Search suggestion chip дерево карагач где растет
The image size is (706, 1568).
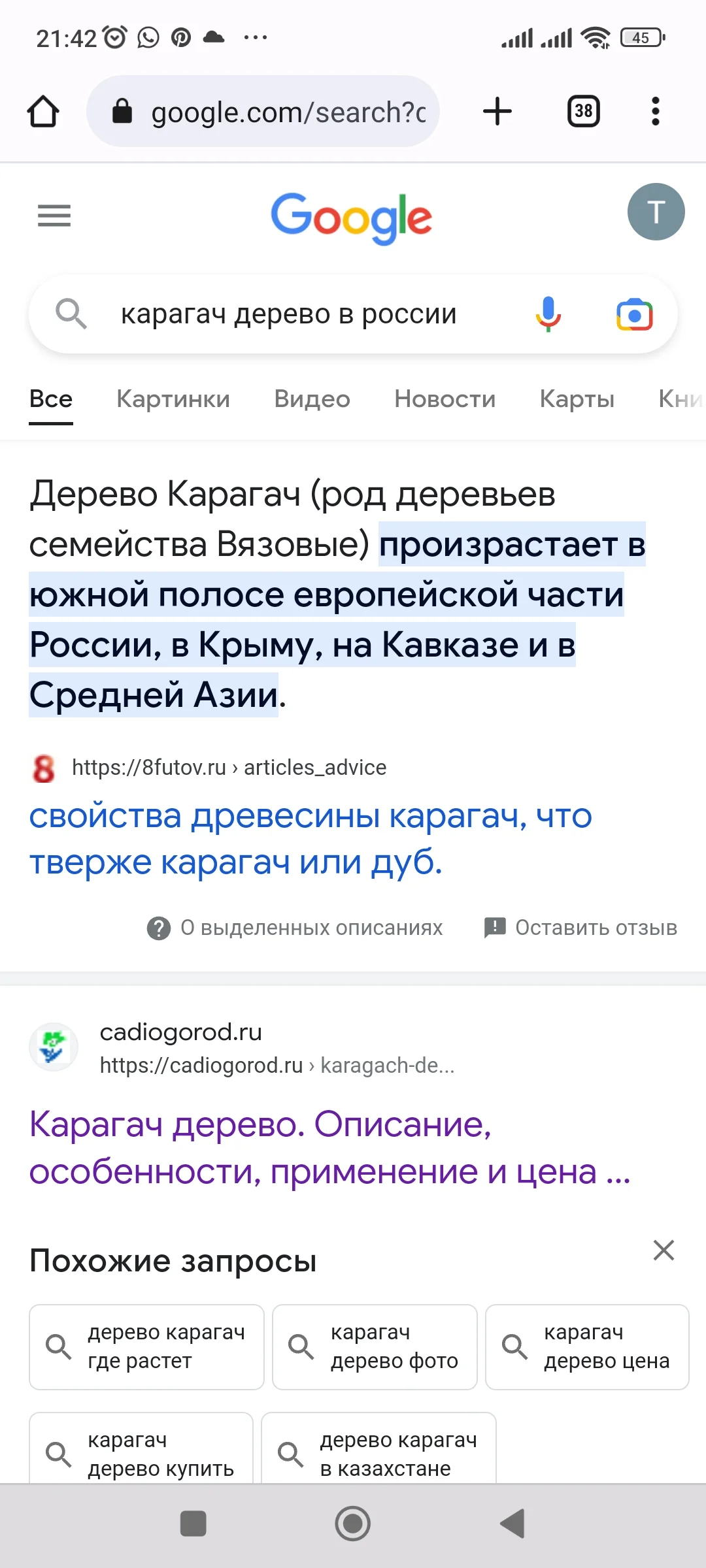coord(146,1347)
